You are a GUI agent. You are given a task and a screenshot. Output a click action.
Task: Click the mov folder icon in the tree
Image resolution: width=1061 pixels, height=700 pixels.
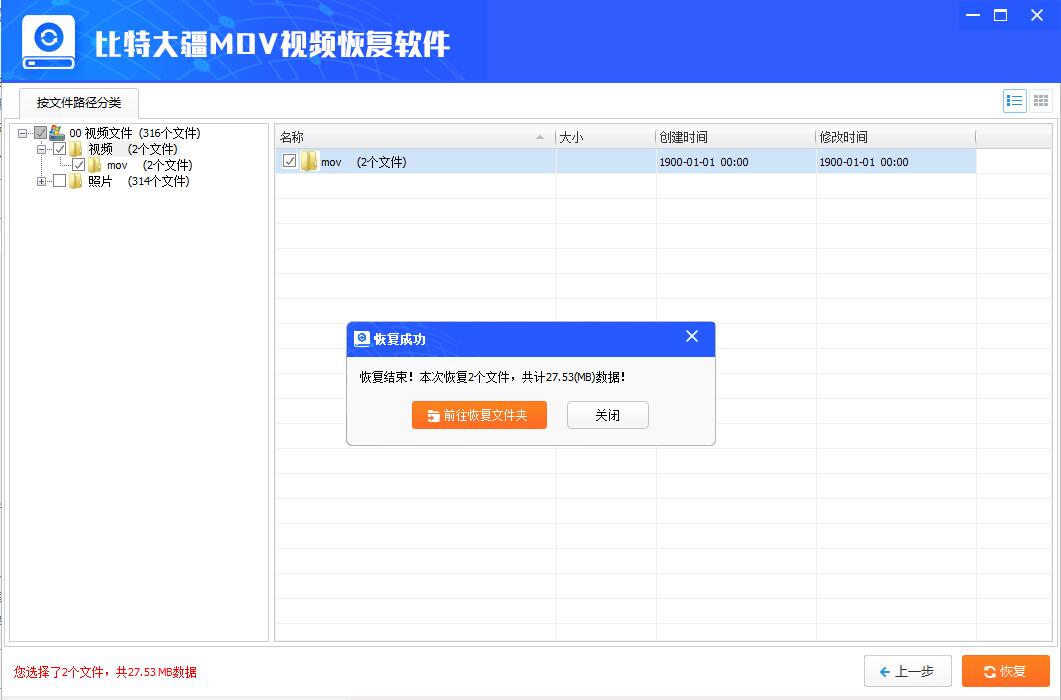(x=95, y=165)
